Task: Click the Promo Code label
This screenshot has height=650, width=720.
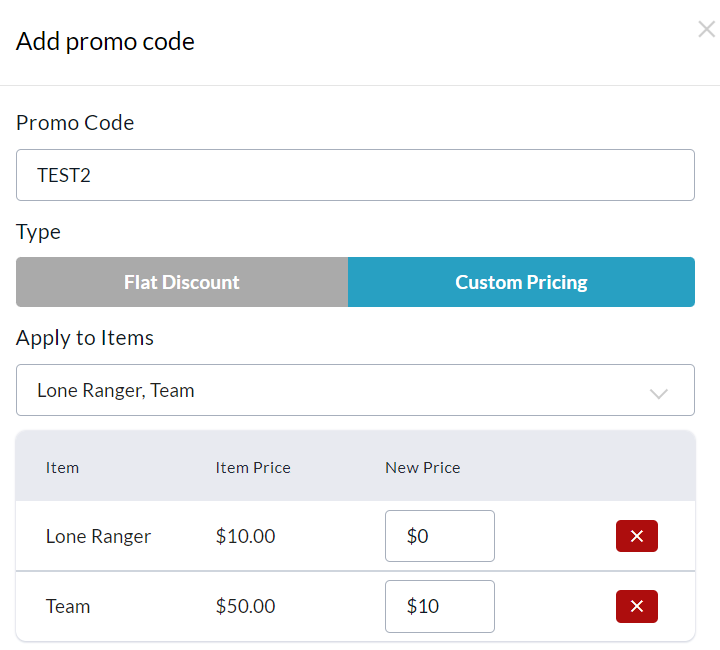Action: [75, 123]
